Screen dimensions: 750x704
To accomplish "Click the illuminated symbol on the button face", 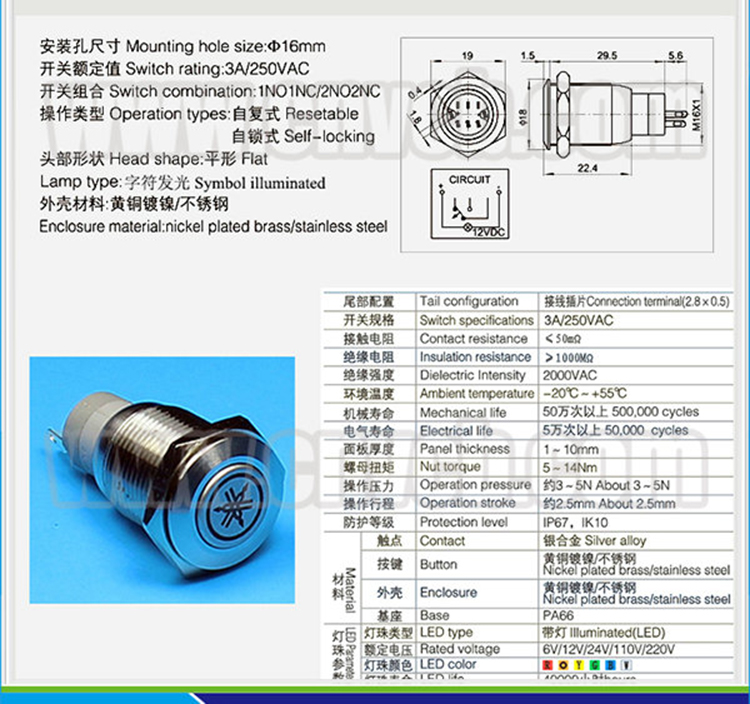I will click(x=233, y=507).
